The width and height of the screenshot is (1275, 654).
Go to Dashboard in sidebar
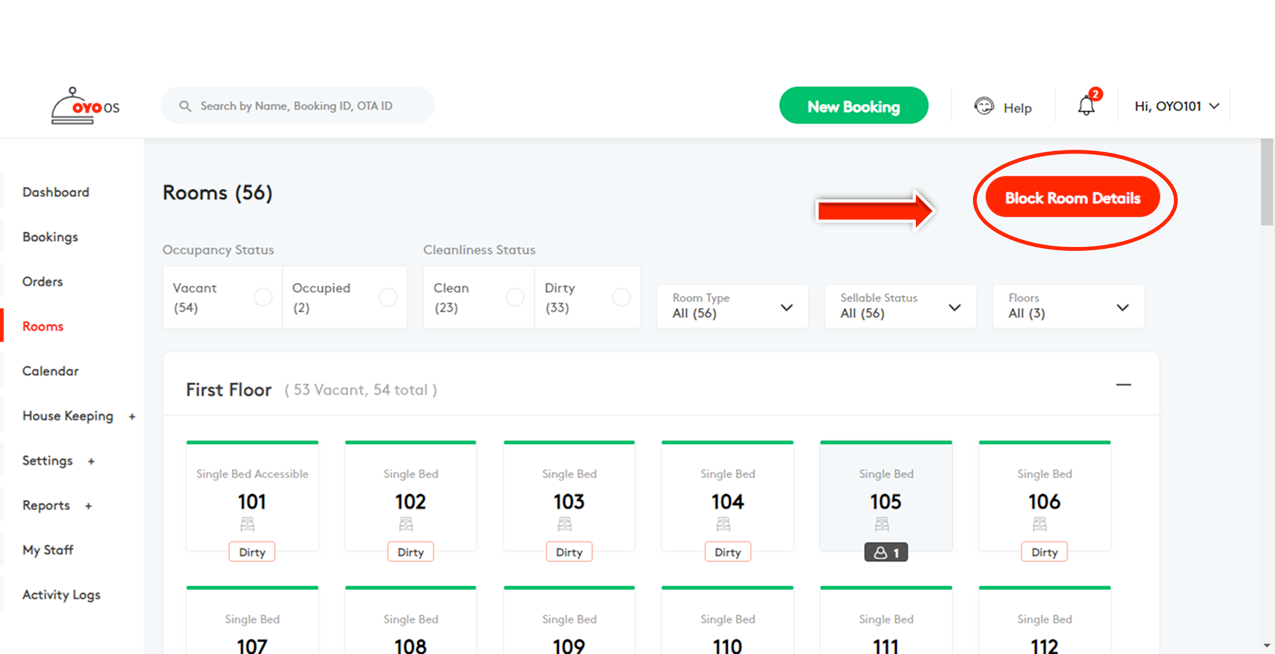[x=56, y=192]
